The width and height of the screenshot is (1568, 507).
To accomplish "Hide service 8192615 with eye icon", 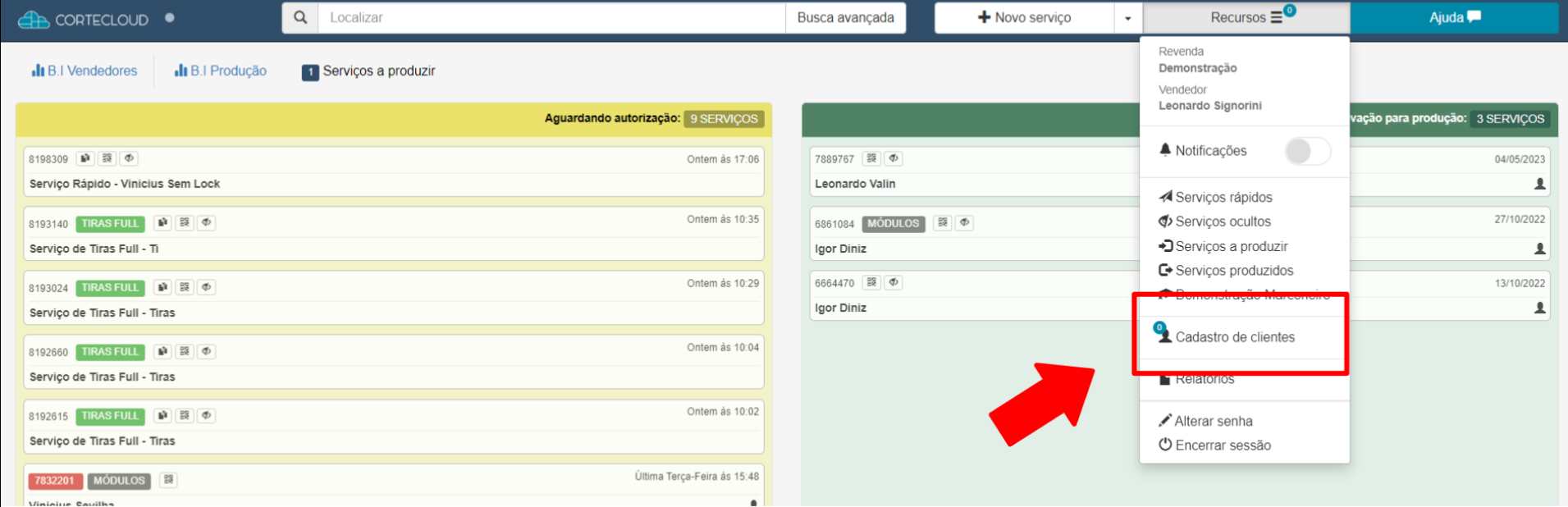I will click(207, 415).
